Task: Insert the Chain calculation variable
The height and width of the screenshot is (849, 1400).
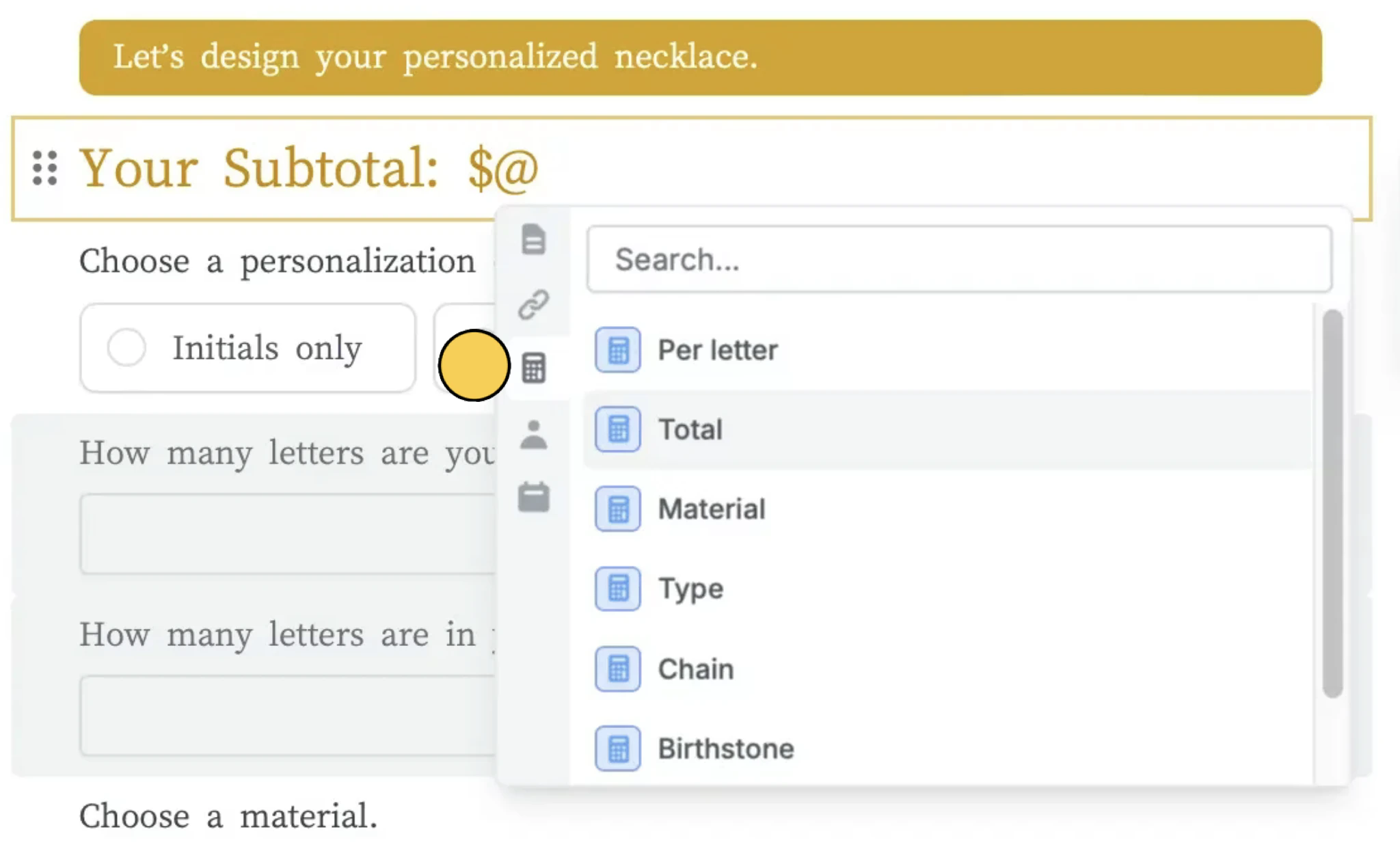Action: pyautogui.click(x=696, y=669)
